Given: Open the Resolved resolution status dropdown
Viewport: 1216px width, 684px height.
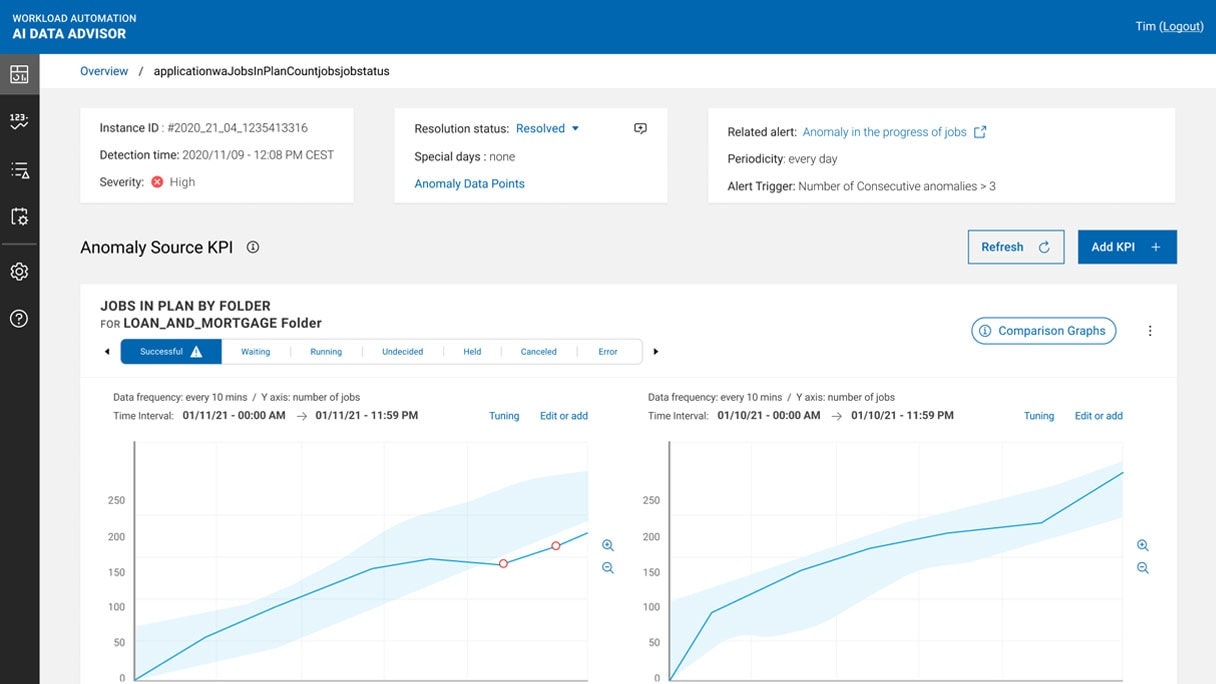Looking at the screenshot, I should 546,128.
